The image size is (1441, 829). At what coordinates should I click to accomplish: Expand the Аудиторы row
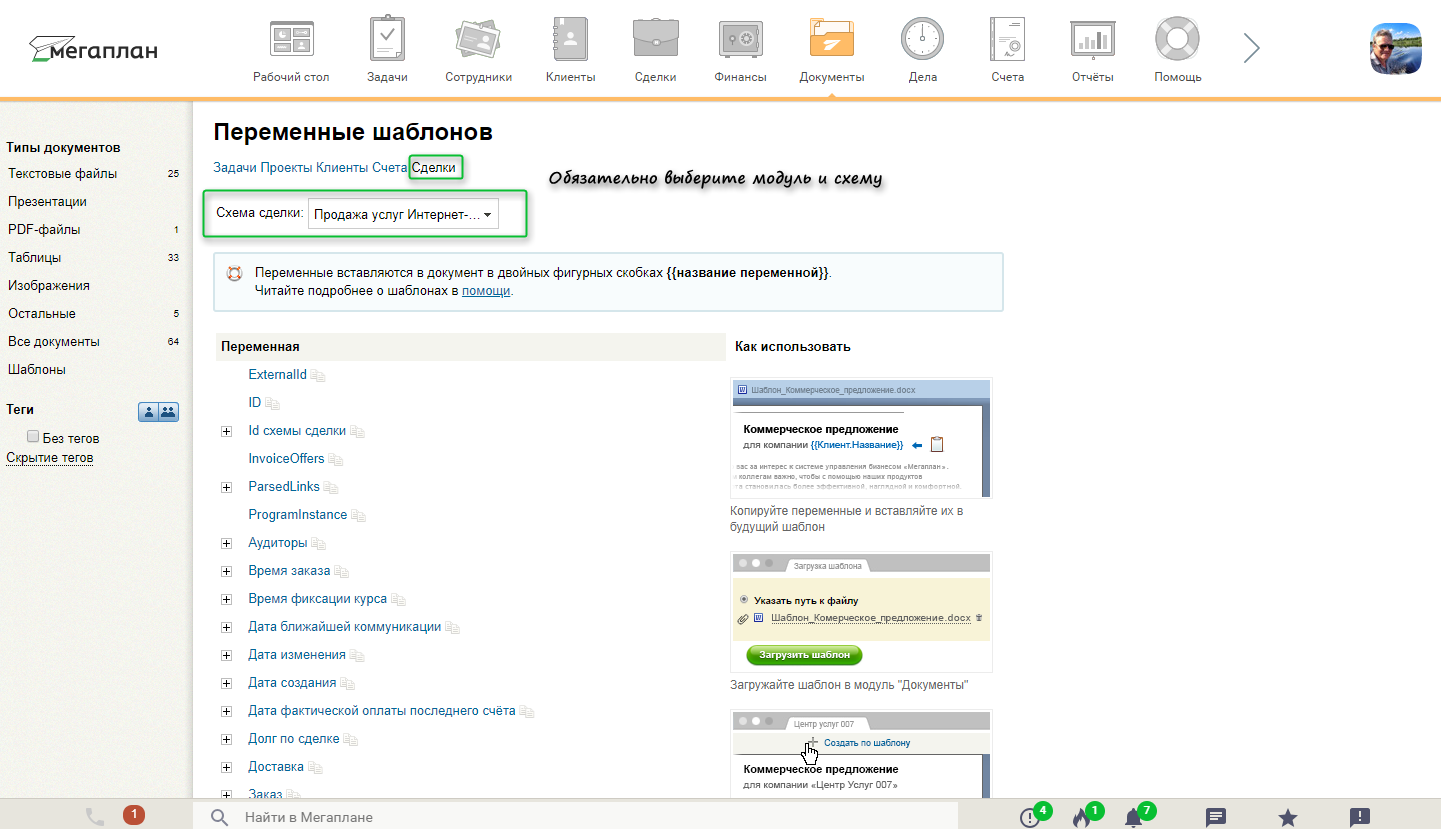pos(226,544)
